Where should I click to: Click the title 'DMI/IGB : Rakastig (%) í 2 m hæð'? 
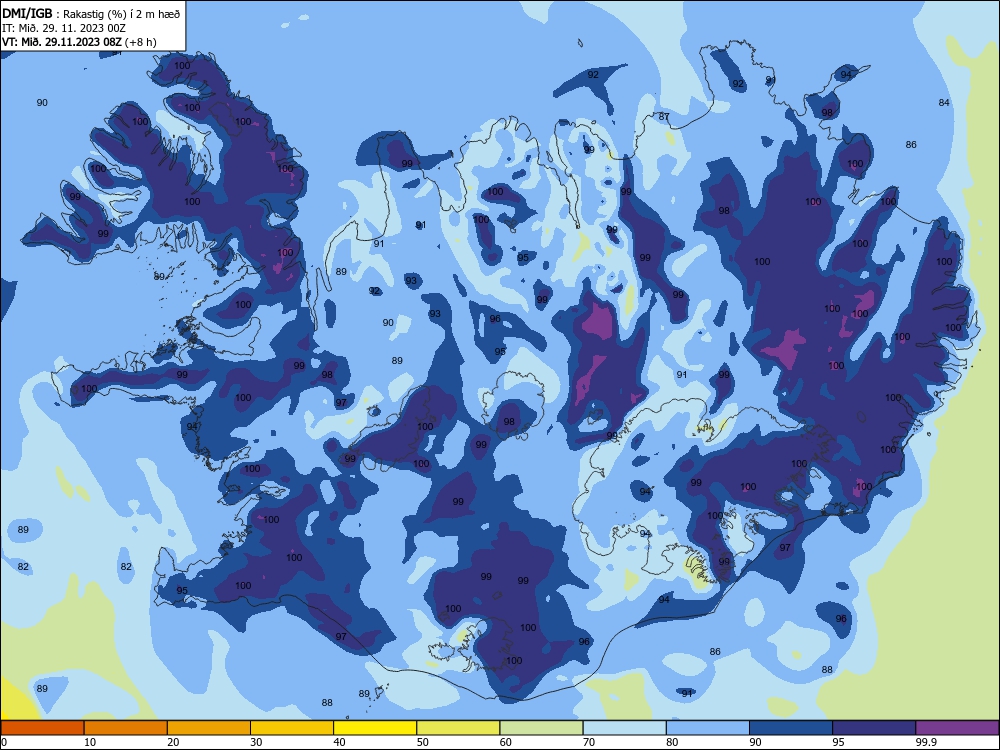pyautogui.click(x=91, y=14)
